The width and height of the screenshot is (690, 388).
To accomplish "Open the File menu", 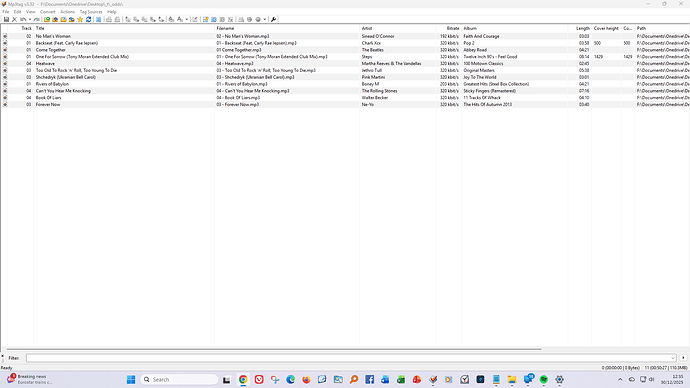I will point(6,12).
